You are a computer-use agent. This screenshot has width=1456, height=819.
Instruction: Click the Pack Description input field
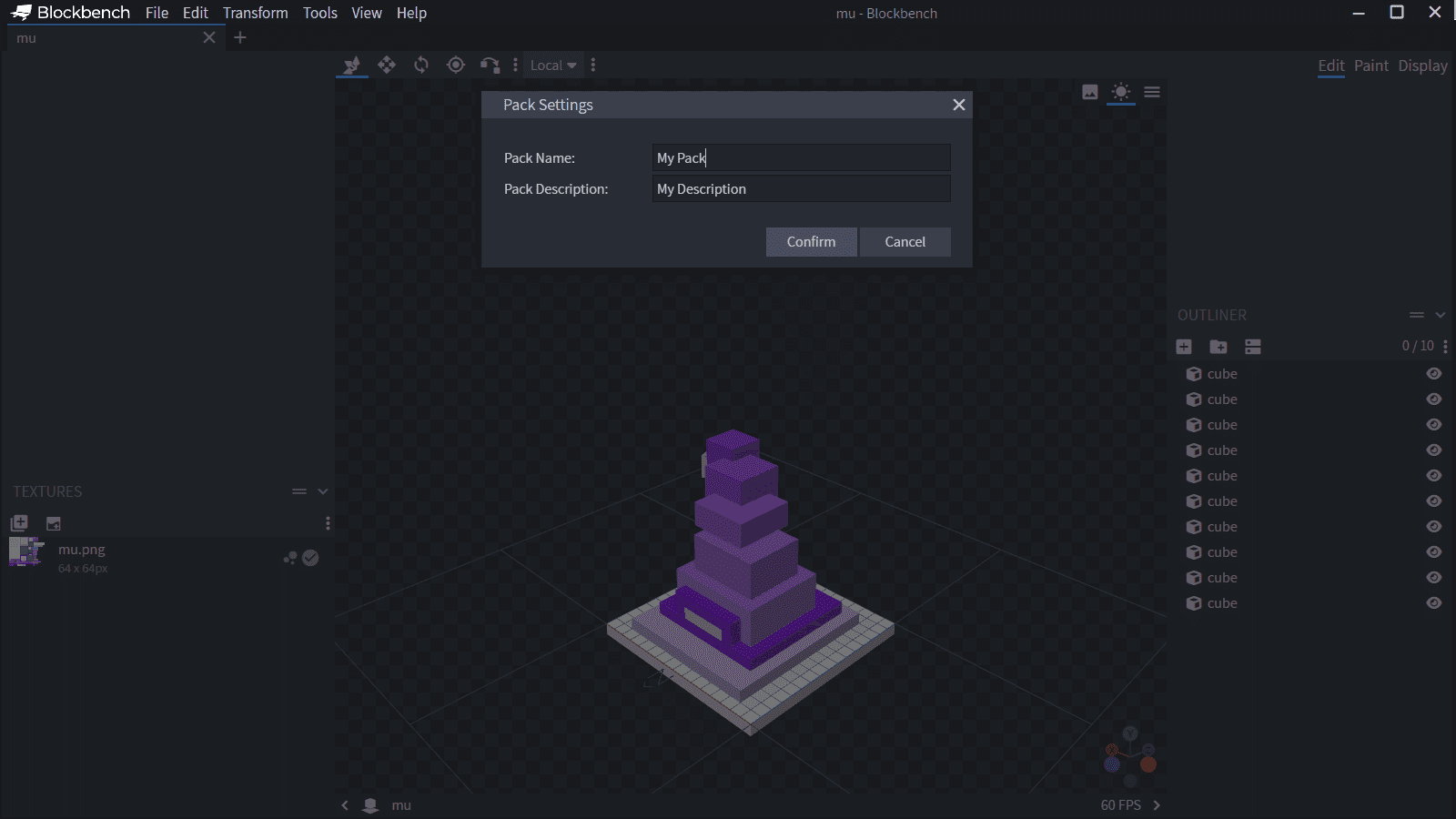point(801,189)
